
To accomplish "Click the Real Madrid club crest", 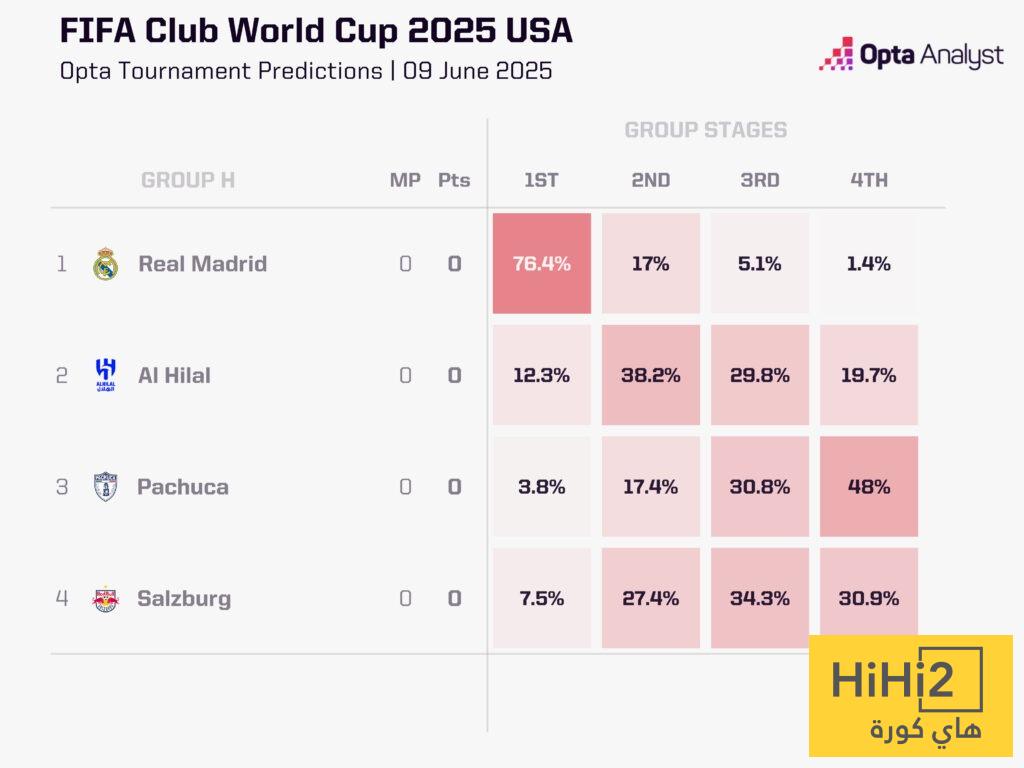I will (x=105, y=264).
